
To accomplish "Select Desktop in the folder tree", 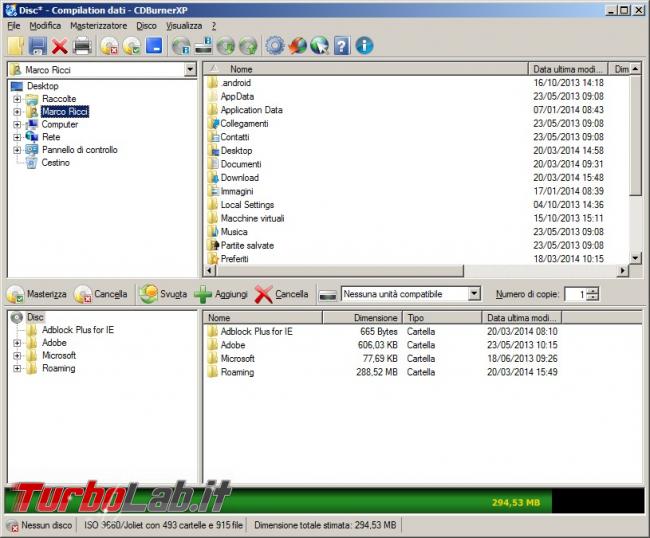I will click(x=43, y=86).
